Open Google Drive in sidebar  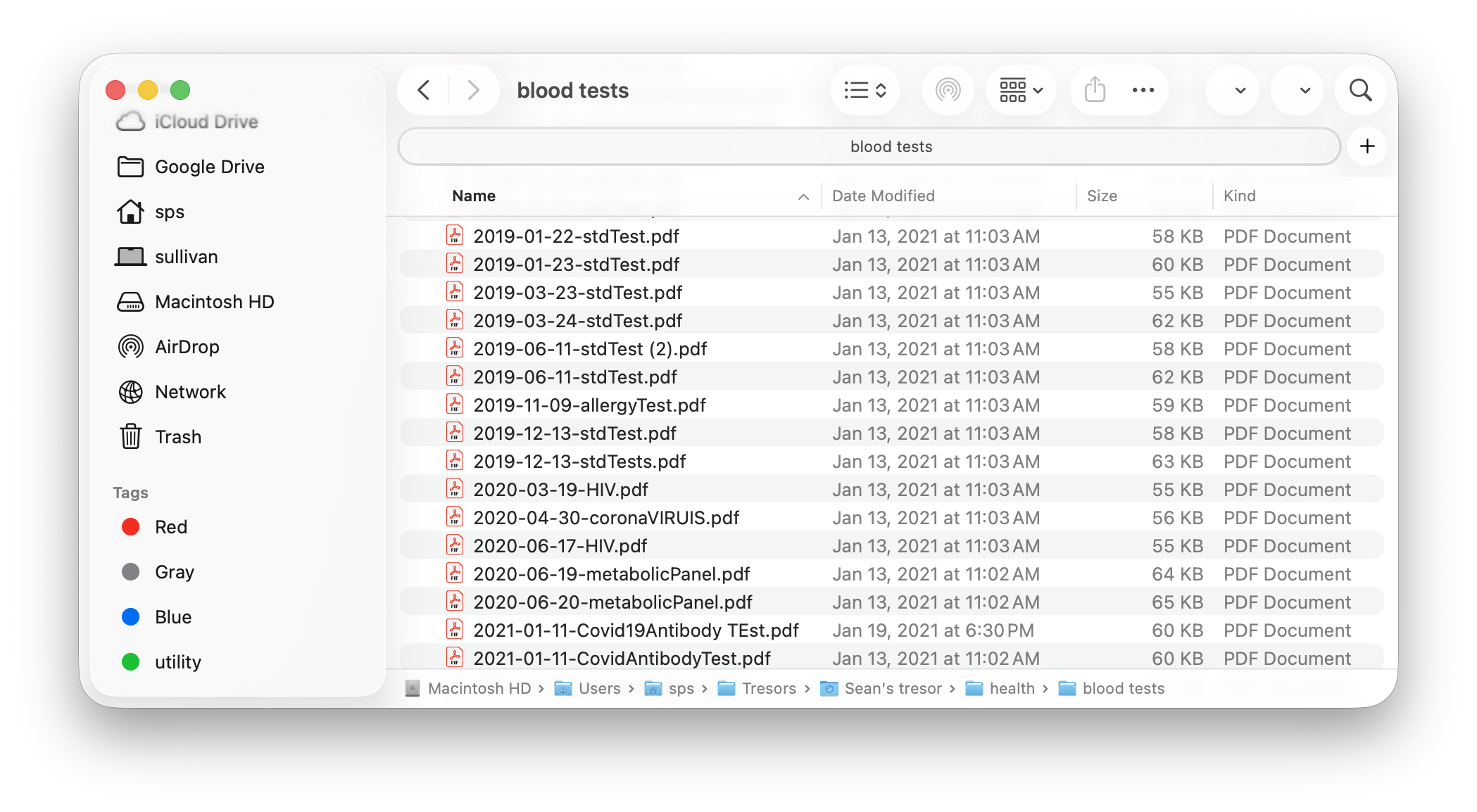[x=191, y=167]
